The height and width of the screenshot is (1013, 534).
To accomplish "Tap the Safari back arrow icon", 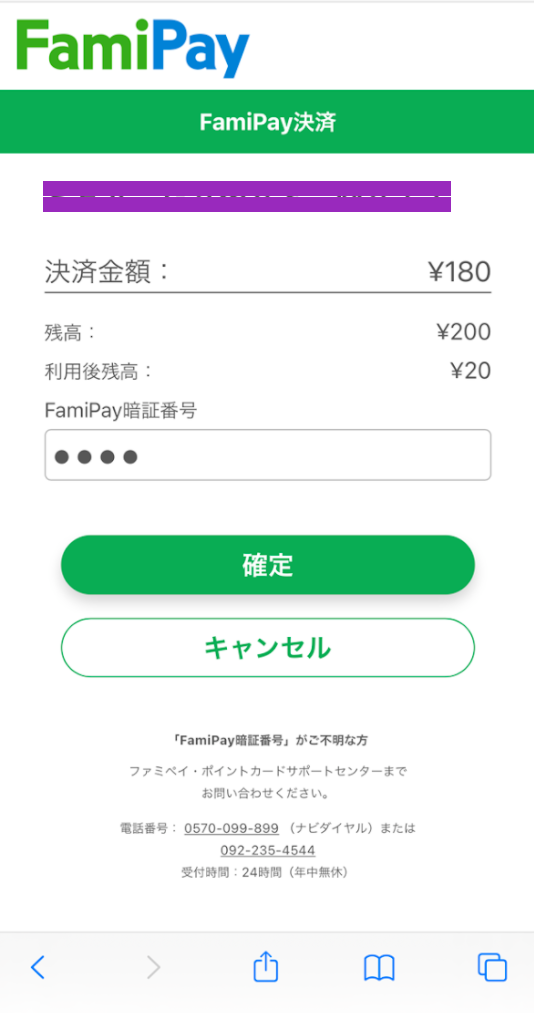I will 38,968.
